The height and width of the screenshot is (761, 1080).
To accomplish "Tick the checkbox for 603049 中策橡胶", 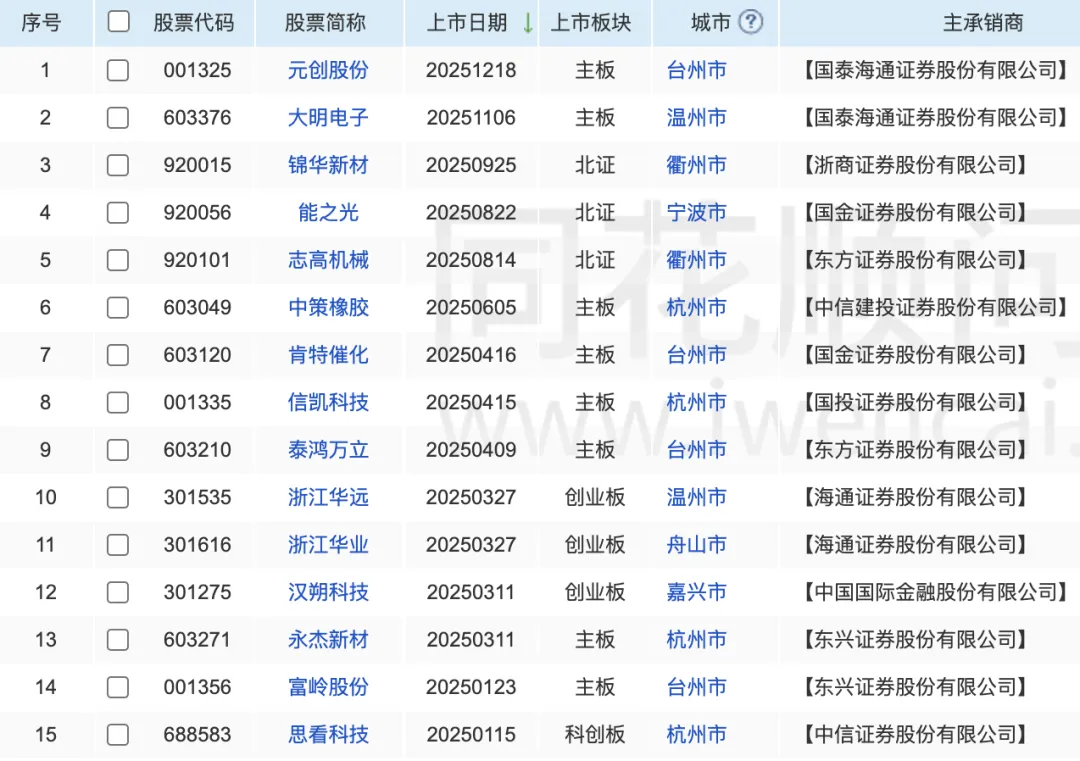I will [118, 307].
